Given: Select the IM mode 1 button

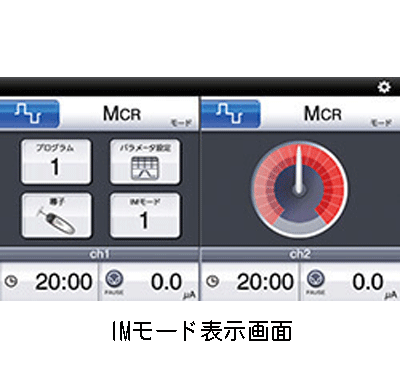Looking at the screenshot, I should (145, 215).
